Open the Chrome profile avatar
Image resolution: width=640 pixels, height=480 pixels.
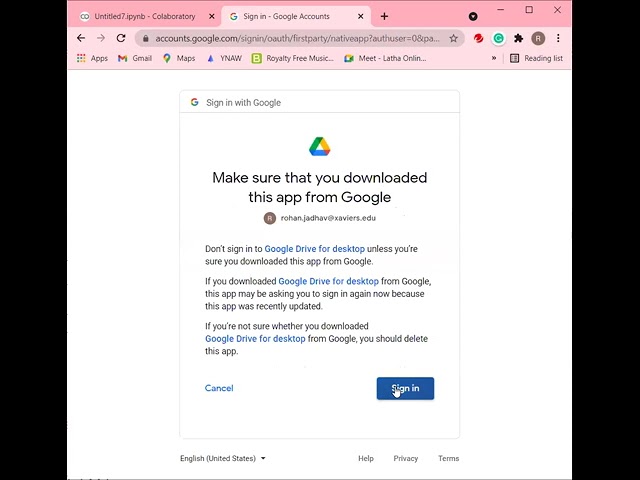point(538,38)
